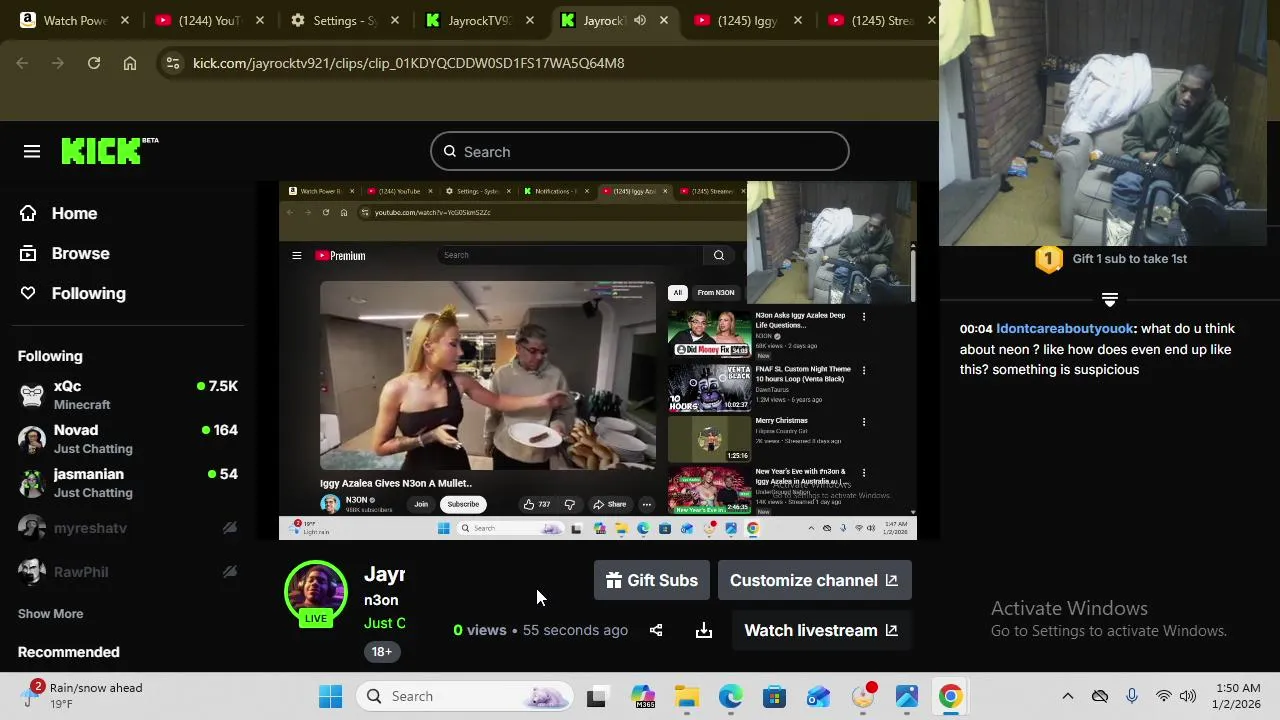The width and height of the screenshot is (1280, 720).
Task: Switch to the Settings tab
Action: click(x=343, y=20)
